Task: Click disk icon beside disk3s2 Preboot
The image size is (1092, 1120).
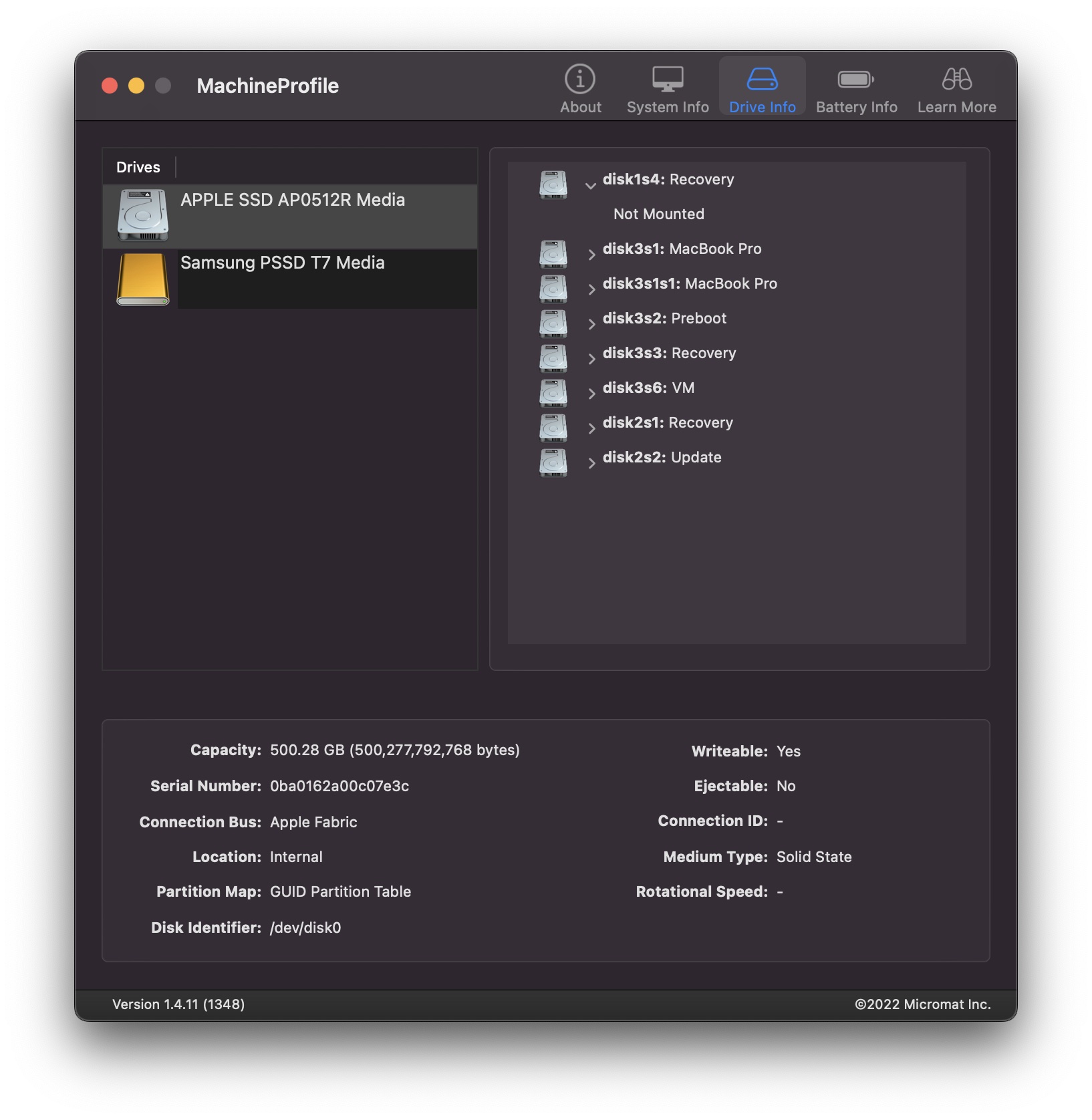Action: coord(553,323)
